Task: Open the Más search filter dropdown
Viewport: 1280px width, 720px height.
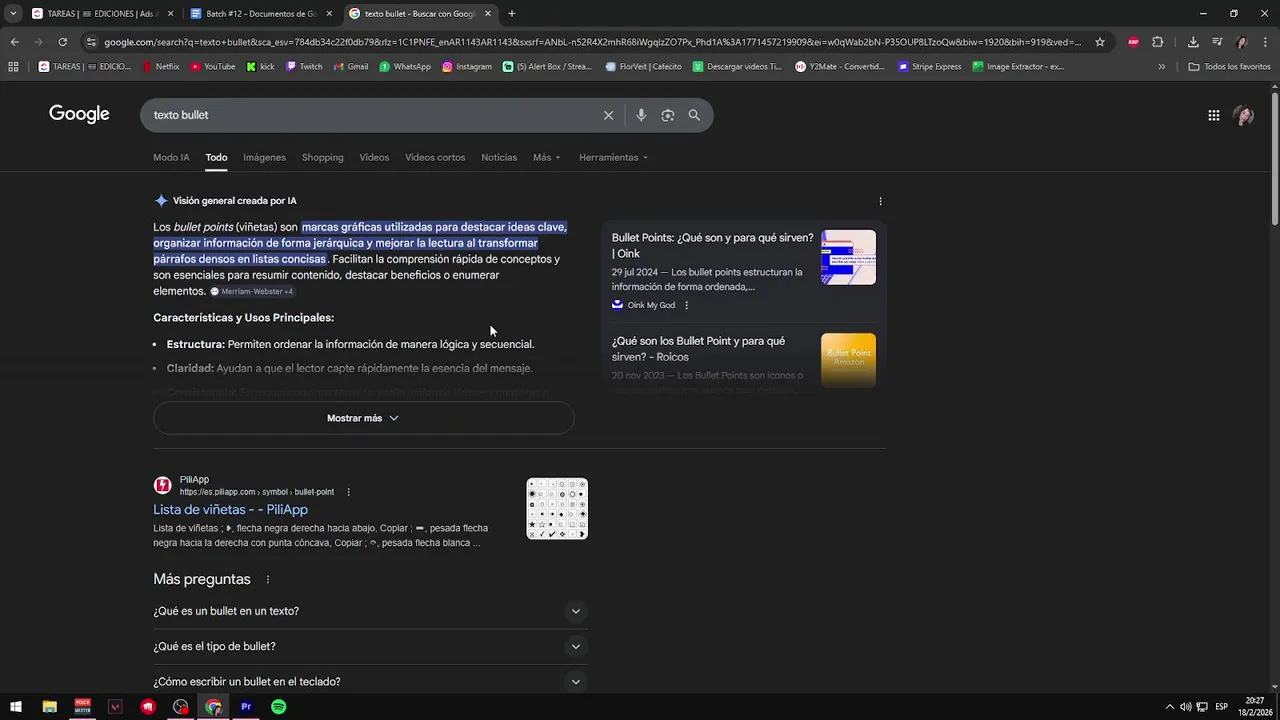Action: point(546,158)
